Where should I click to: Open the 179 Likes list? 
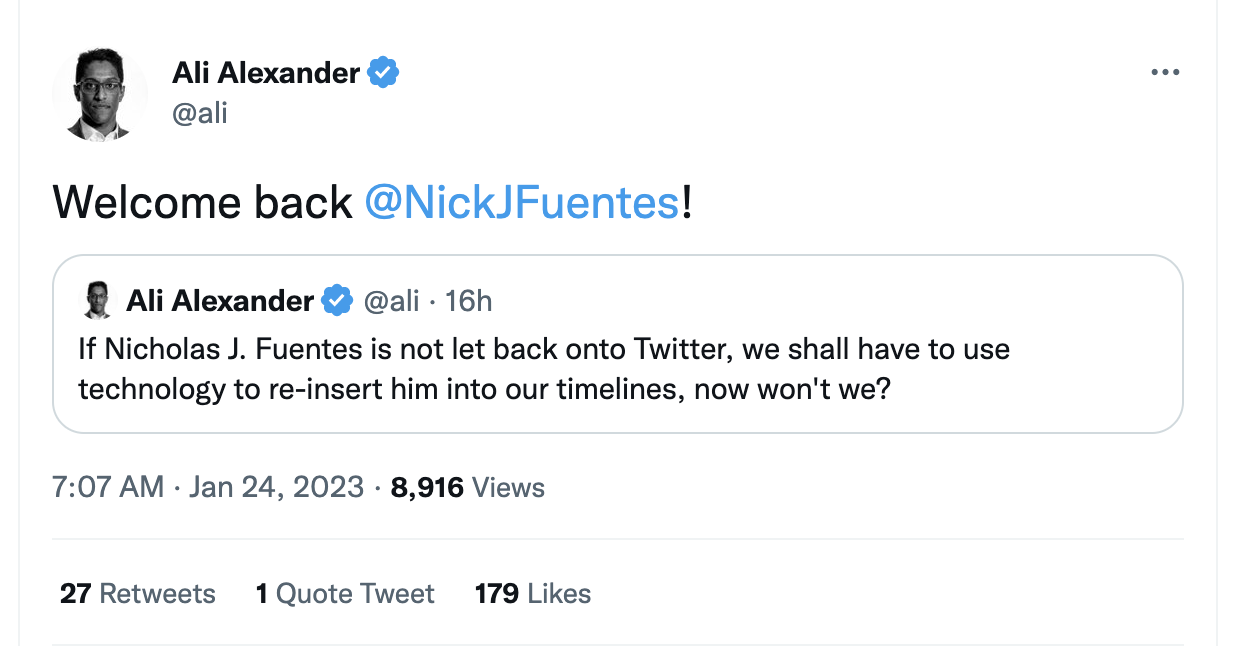pyautogui.click(x=531, y=593)
